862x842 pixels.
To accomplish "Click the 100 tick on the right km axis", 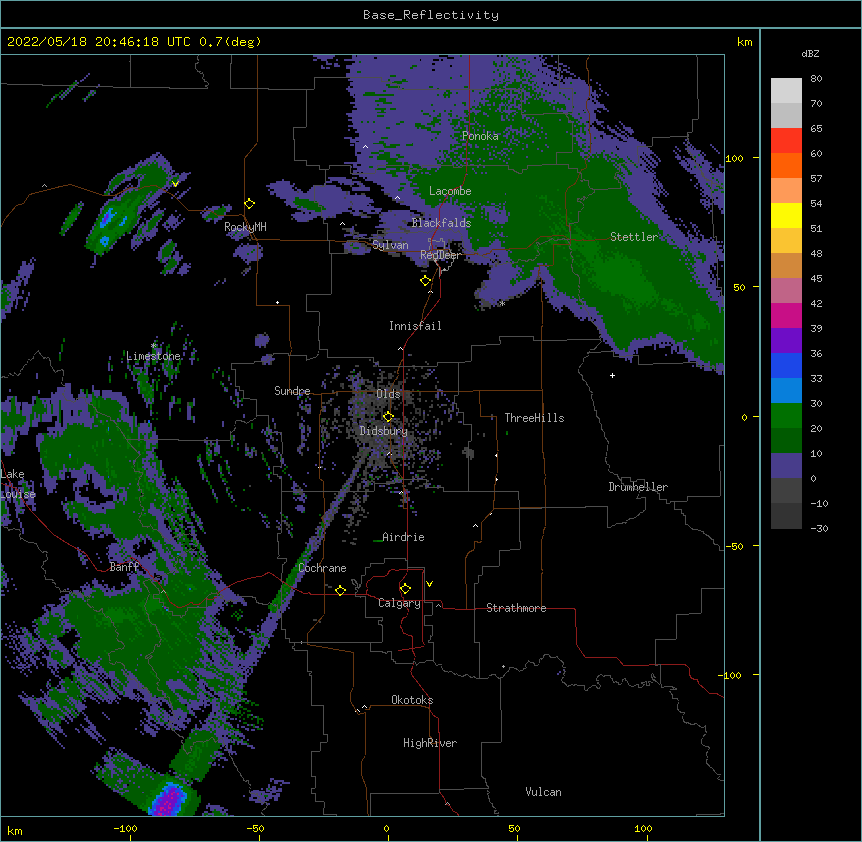I will [734, 158].
